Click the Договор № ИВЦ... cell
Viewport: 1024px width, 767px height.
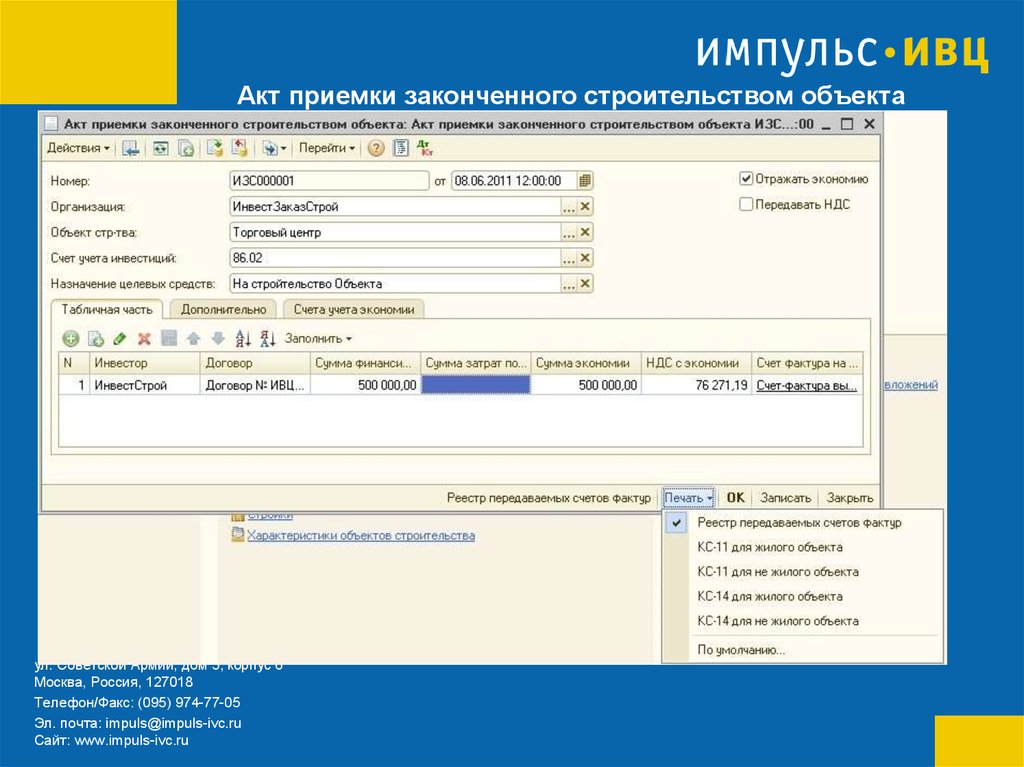point(255,385)
